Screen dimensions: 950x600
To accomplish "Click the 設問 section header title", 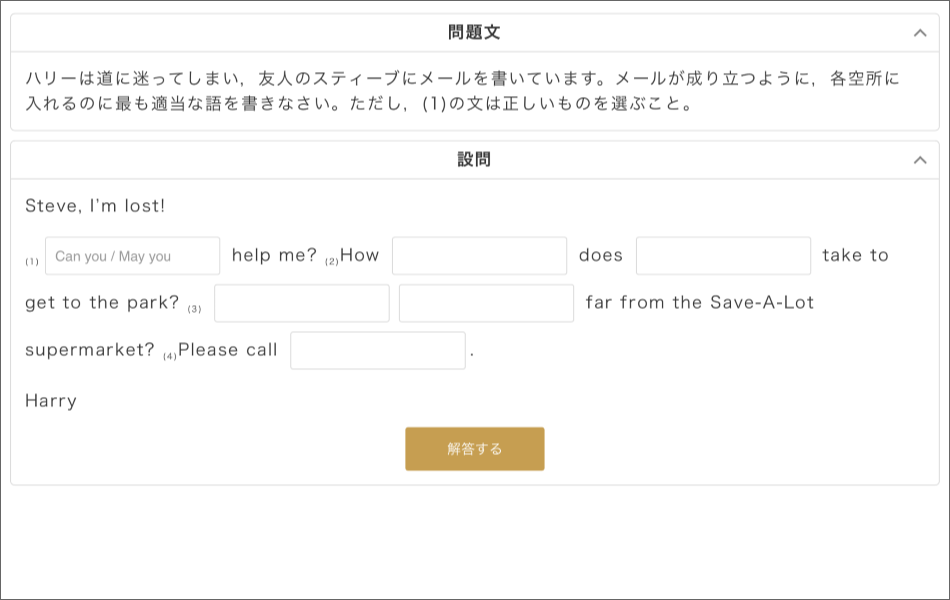I will pyautogui.click(x=474, y=160).
